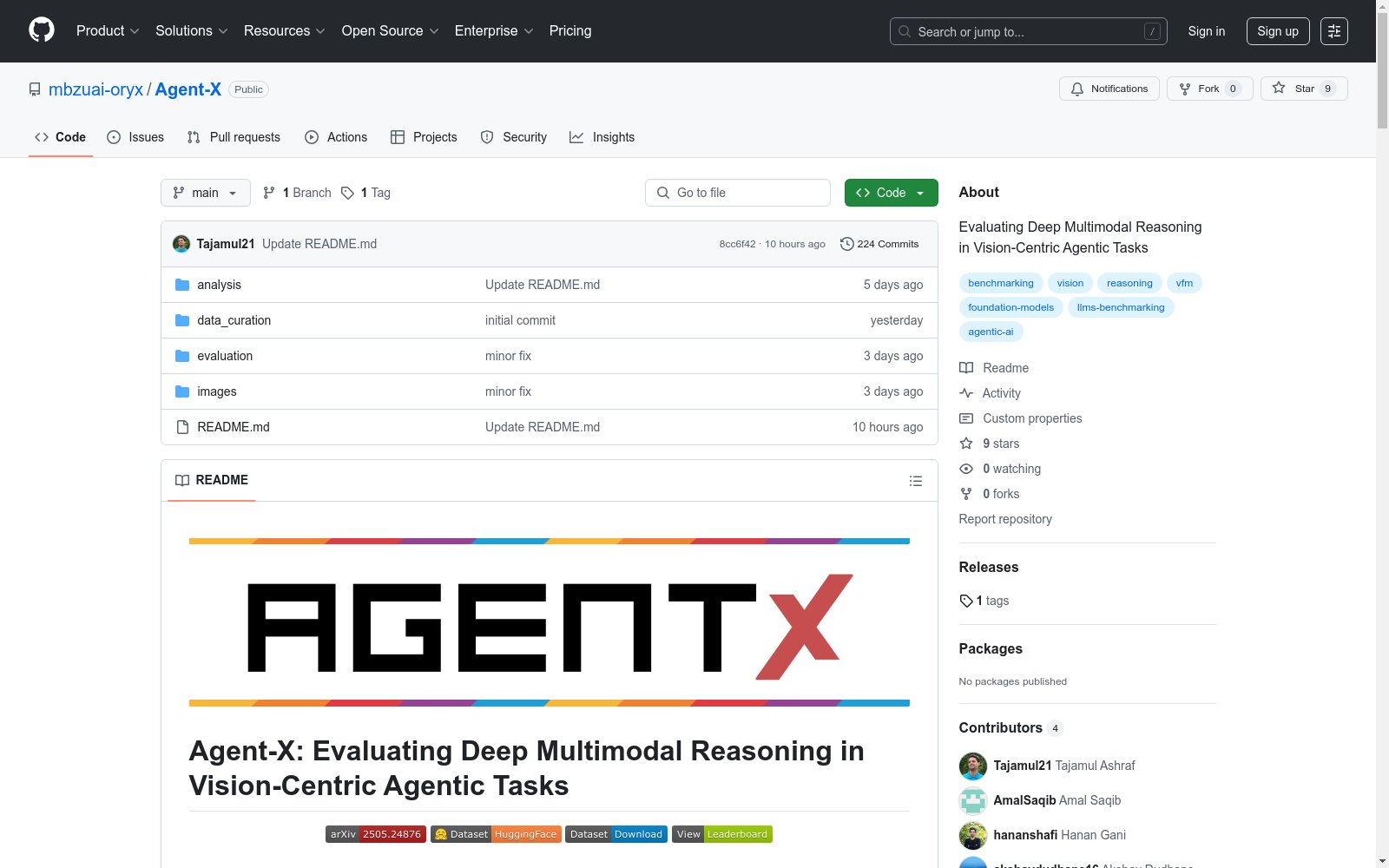
Task: Click the forks icon in About sidebar
Action: pos(966,494)
